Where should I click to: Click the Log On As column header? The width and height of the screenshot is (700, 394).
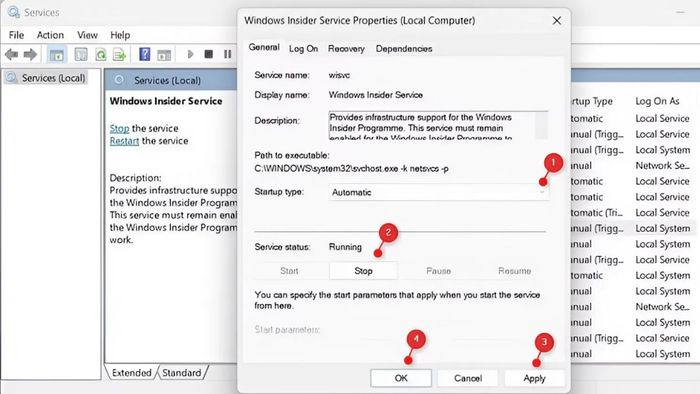pyautogui.click(x=657, y=101)
